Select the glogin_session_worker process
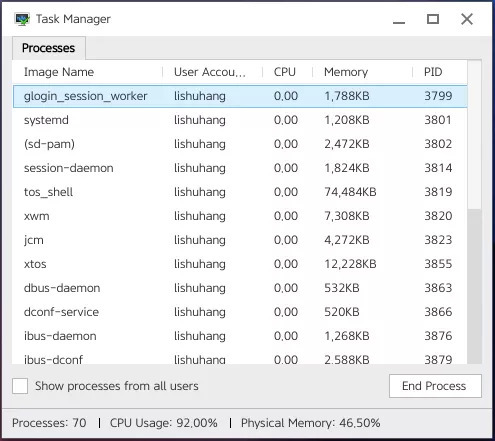 point(240,96)
